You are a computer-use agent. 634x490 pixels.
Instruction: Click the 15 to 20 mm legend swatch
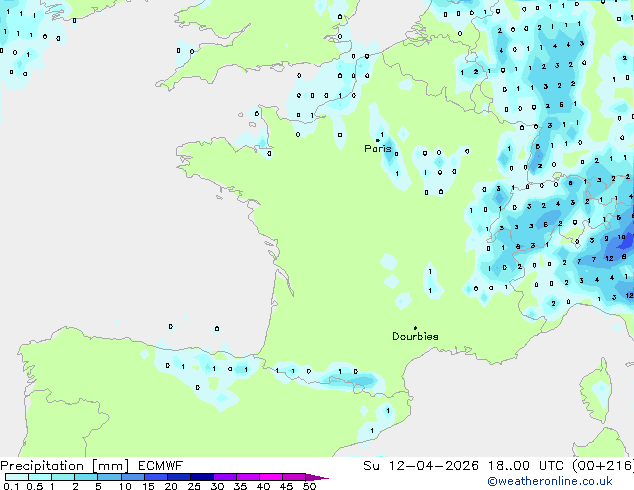(x=156, y=477)
